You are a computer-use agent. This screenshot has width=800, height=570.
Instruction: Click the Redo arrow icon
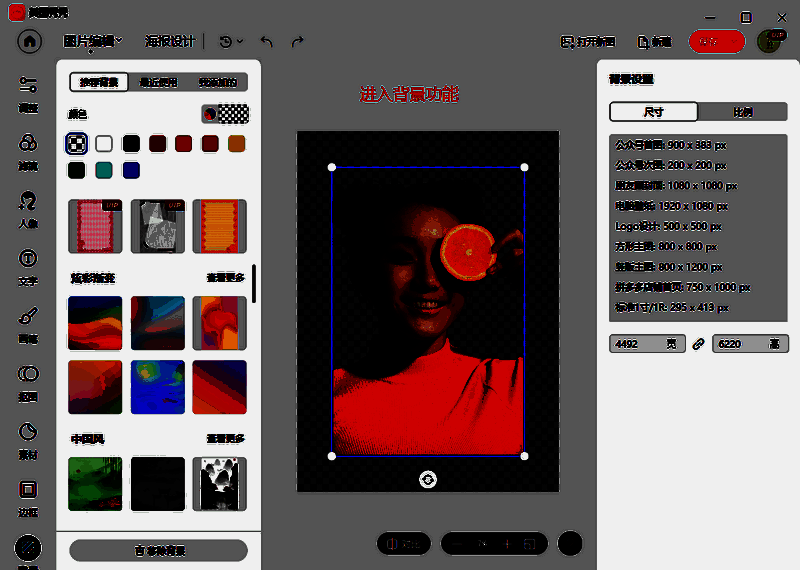coord(297,42)
